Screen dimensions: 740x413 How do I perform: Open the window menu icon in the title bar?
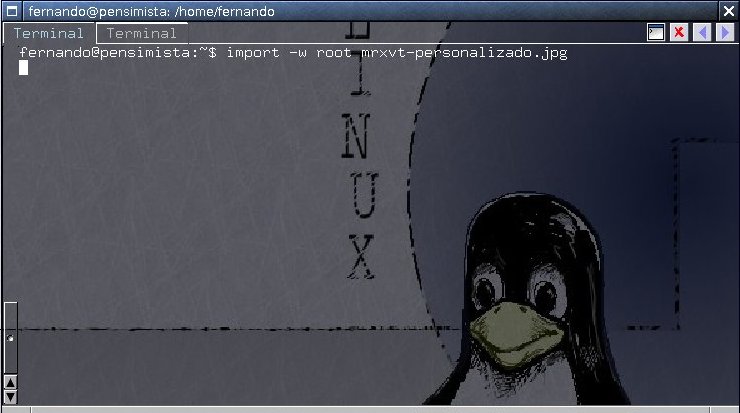click(12, 11)
